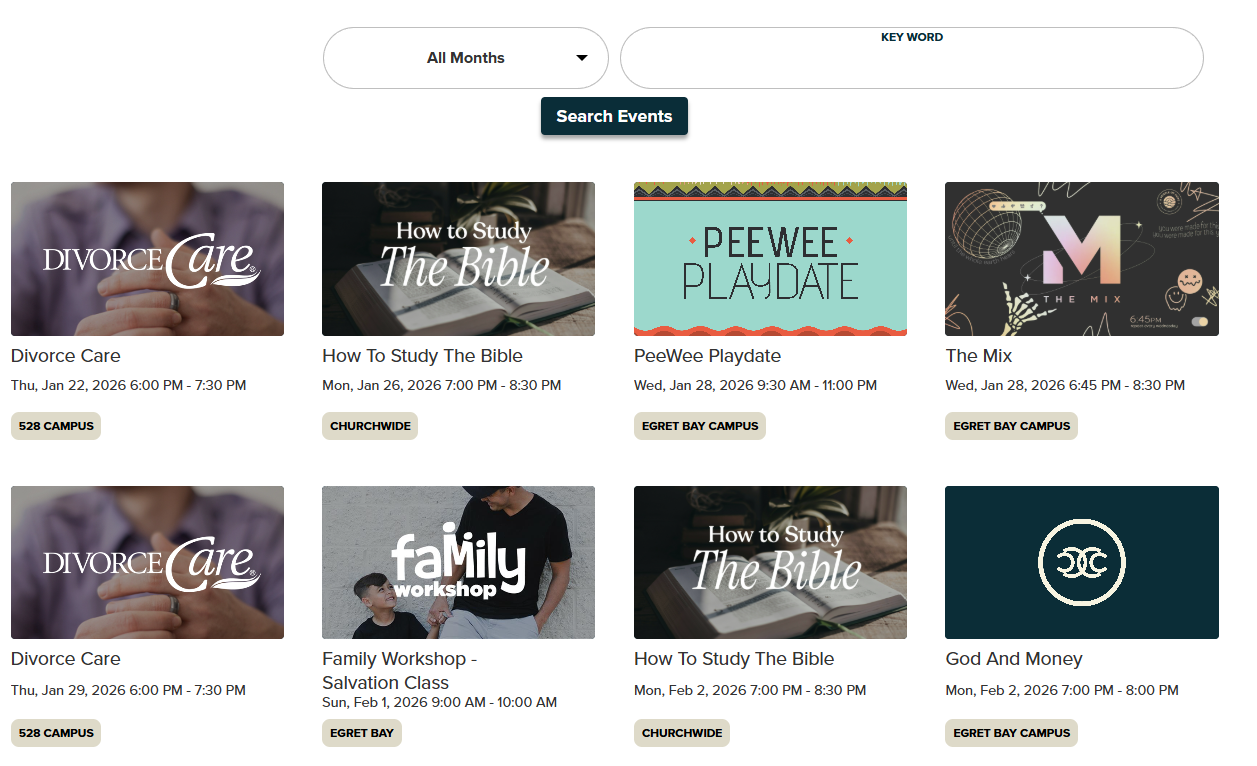Open the Family Workshop event image

[458, 562]
